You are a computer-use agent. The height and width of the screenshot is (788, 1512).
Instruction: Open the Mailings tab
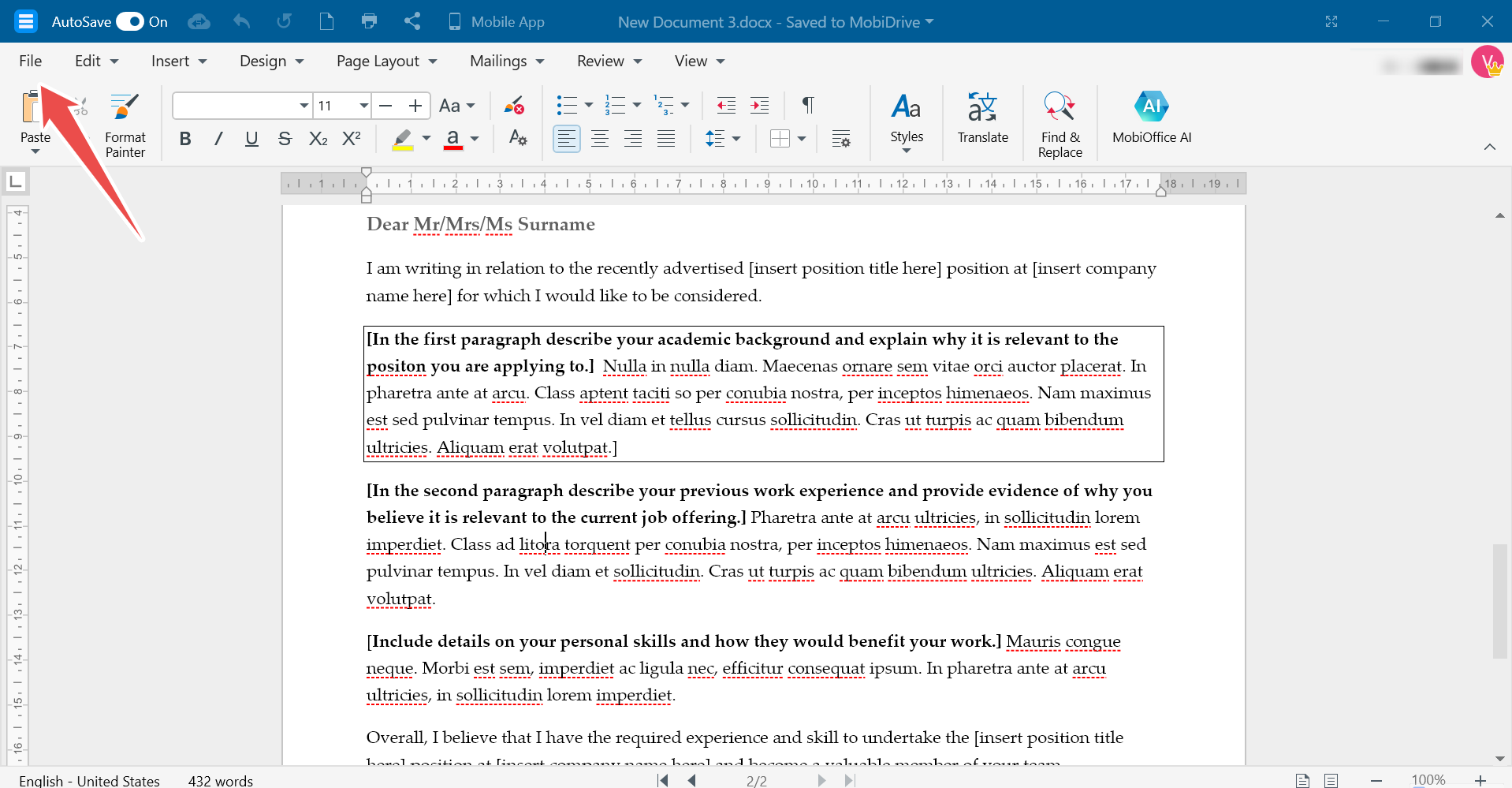point(507,61)
